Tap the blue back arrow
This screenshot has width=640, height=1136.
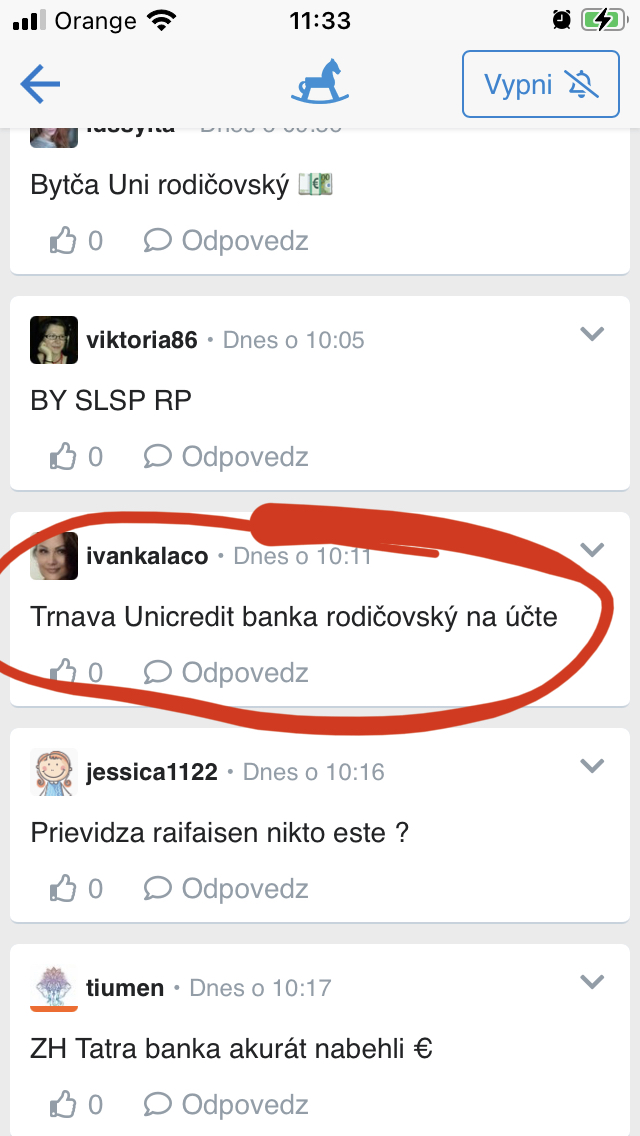[40, 84]
